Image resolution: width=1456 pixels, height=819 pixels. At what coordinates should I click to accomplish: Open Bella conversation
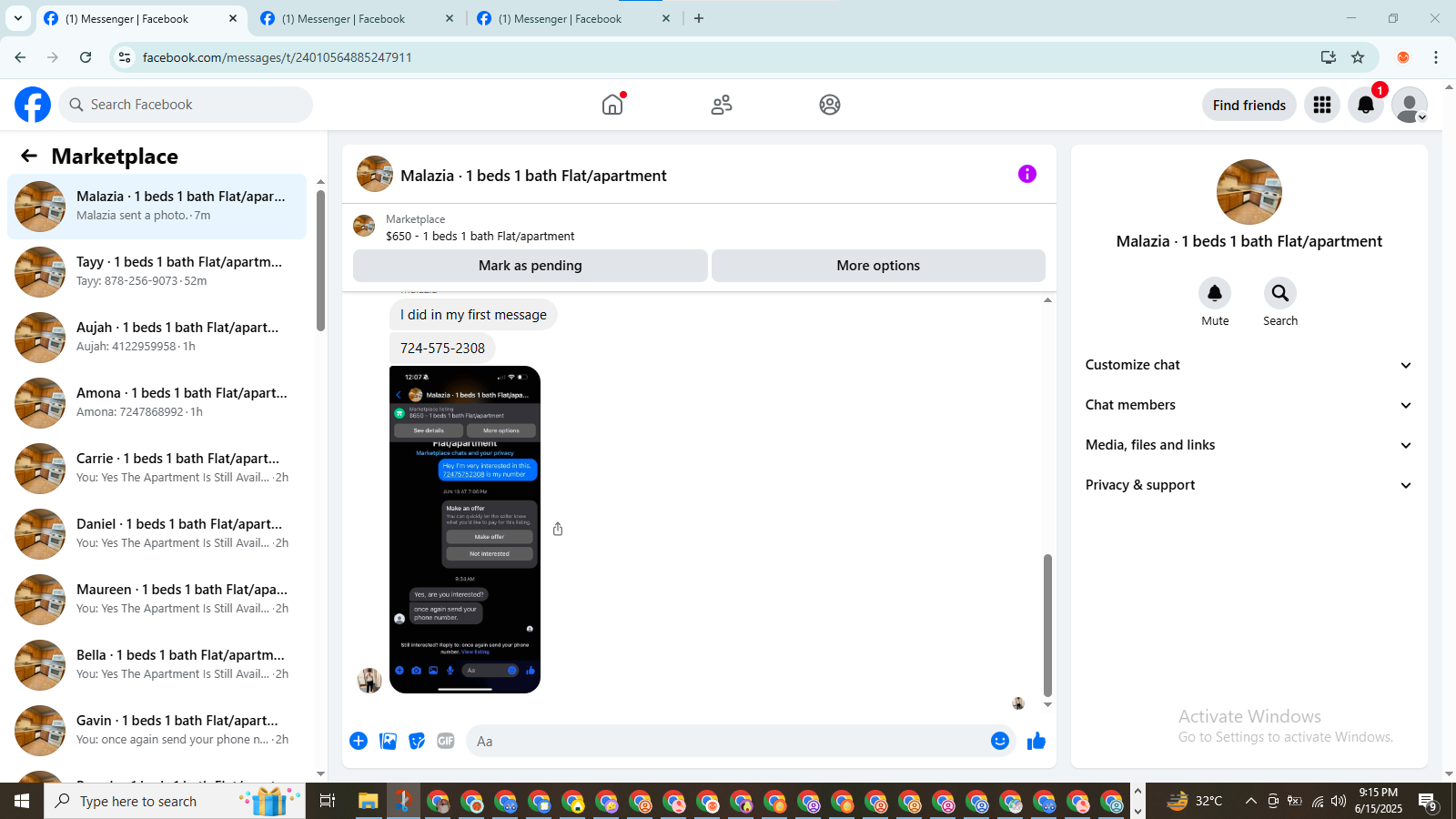coord(157,665)
